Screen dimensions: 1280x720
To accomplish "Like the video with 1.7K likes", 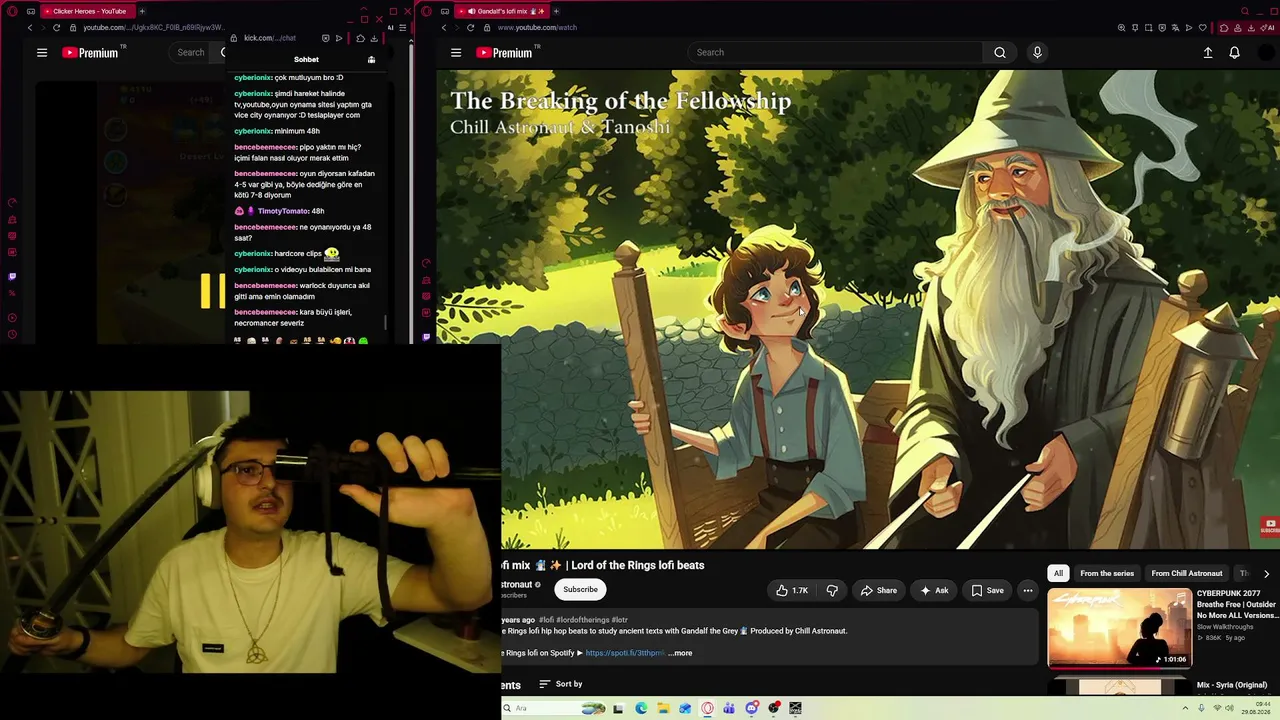I will pos(792,590).
